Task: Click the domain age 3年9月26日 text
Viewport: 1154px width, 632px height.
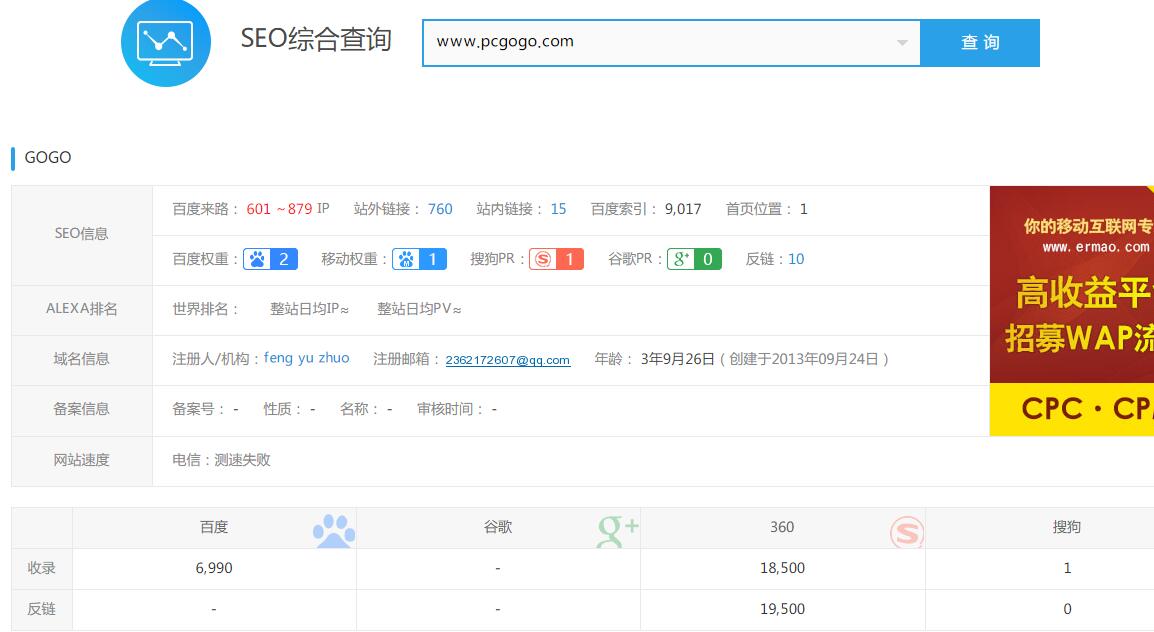Action: click(x=678, y=359)
